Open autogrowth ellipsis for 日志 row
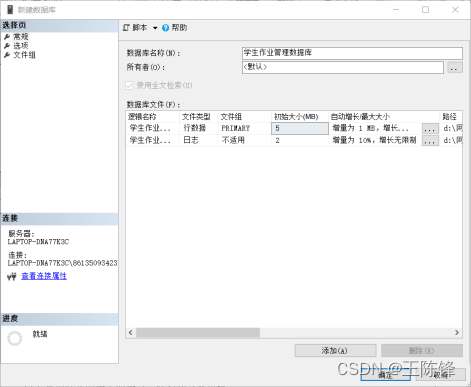 [430, 141]
